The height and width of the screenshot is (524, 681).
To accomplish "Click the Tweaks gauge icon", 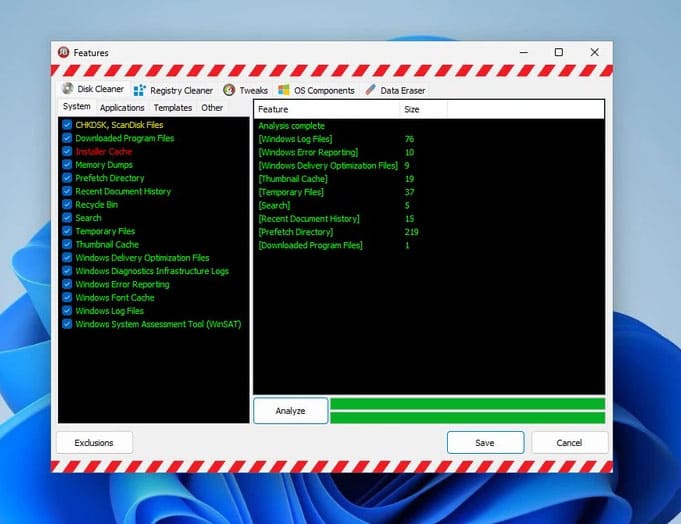I will click(x=229, y=90).
